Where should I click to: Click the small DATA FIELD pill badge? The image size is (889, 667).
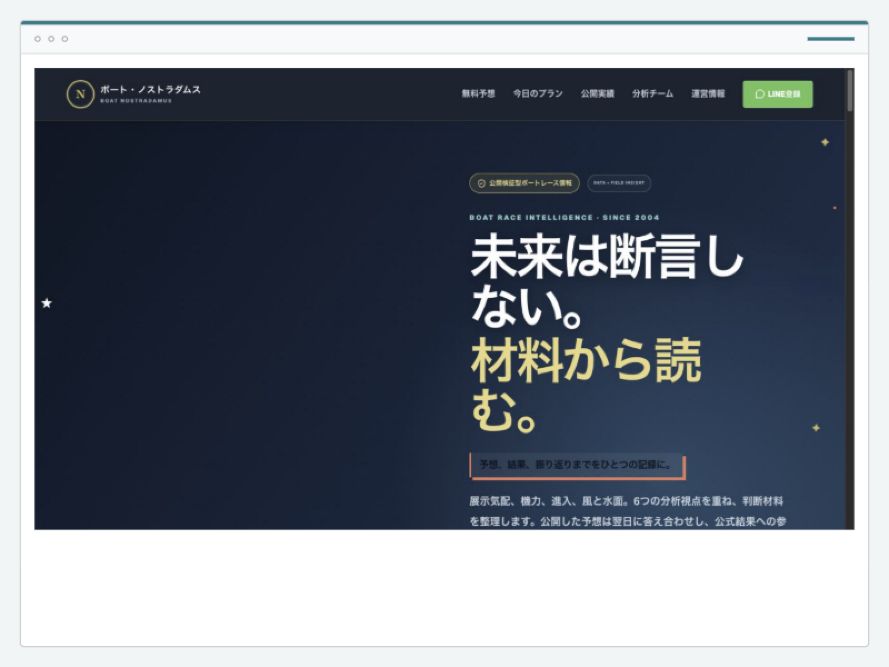coord(619,183)
